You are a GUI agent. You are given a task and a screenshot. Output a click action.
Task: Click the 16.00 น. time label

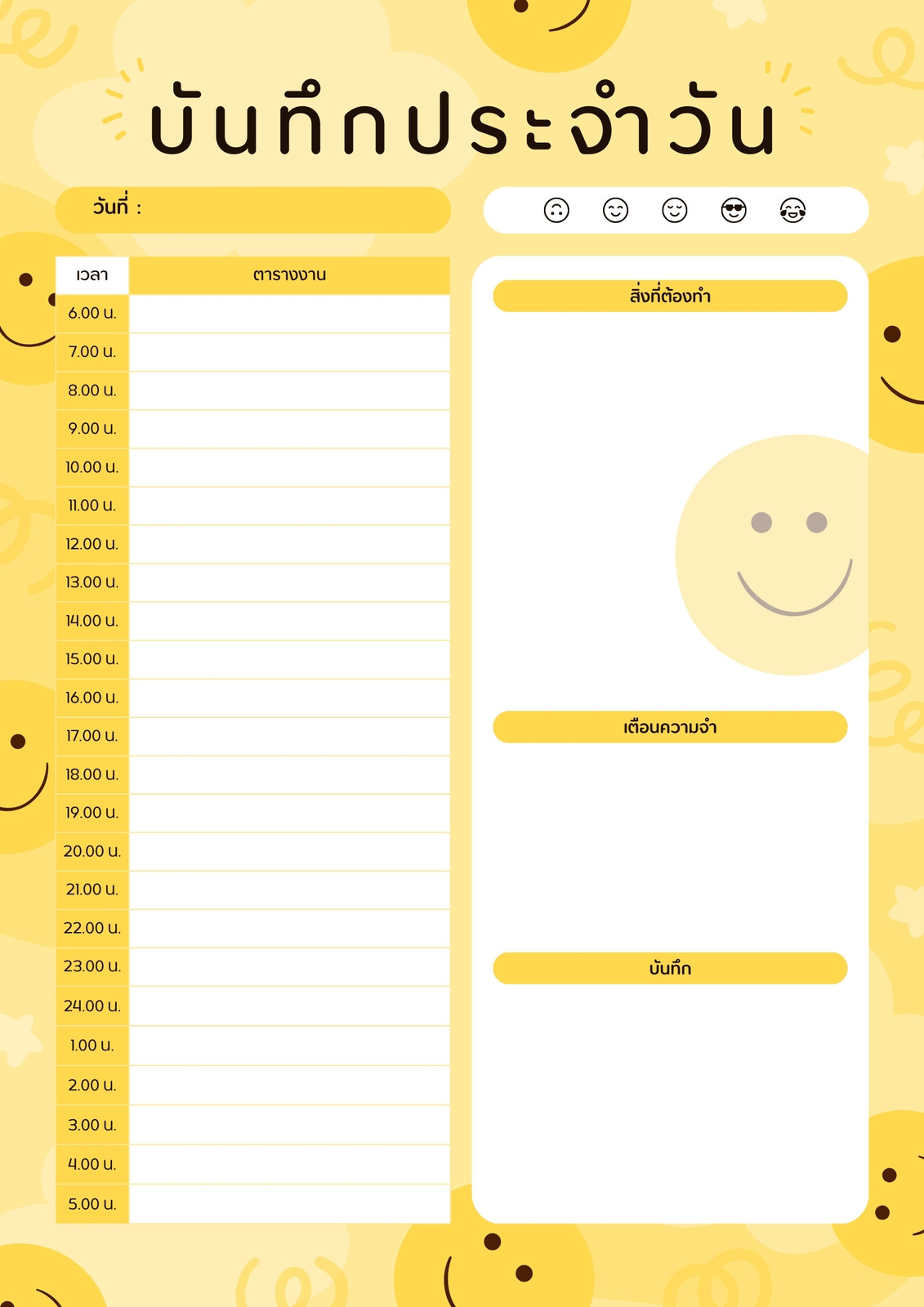tap(92, 698)
